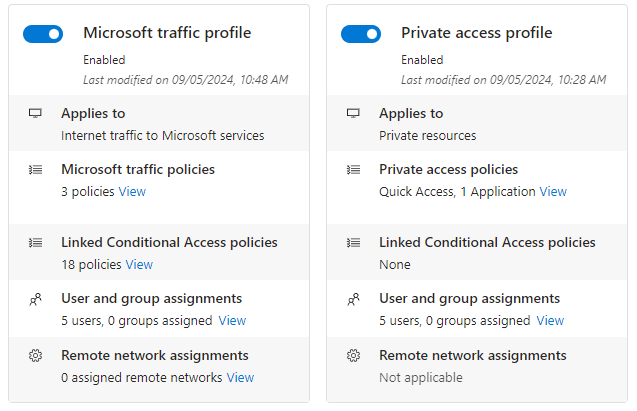Click list icon by Private Linked Conditional Access
This screenshot has width=637, height=411.
pos(353,242)
